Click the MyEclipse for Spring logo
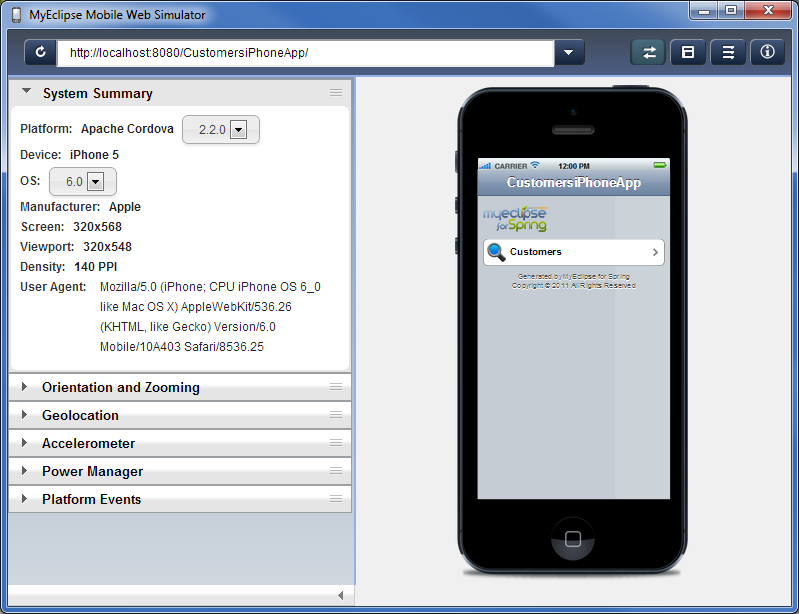Viewport: 799px width, 614px height. click(515, 219)
